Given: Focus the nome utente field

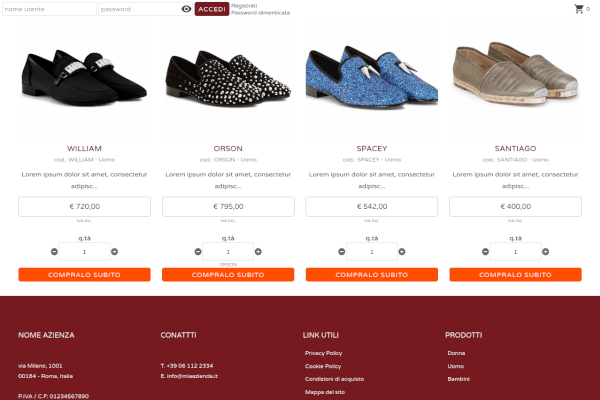Looking at the screenshot, I should click(x=49, y=9).
